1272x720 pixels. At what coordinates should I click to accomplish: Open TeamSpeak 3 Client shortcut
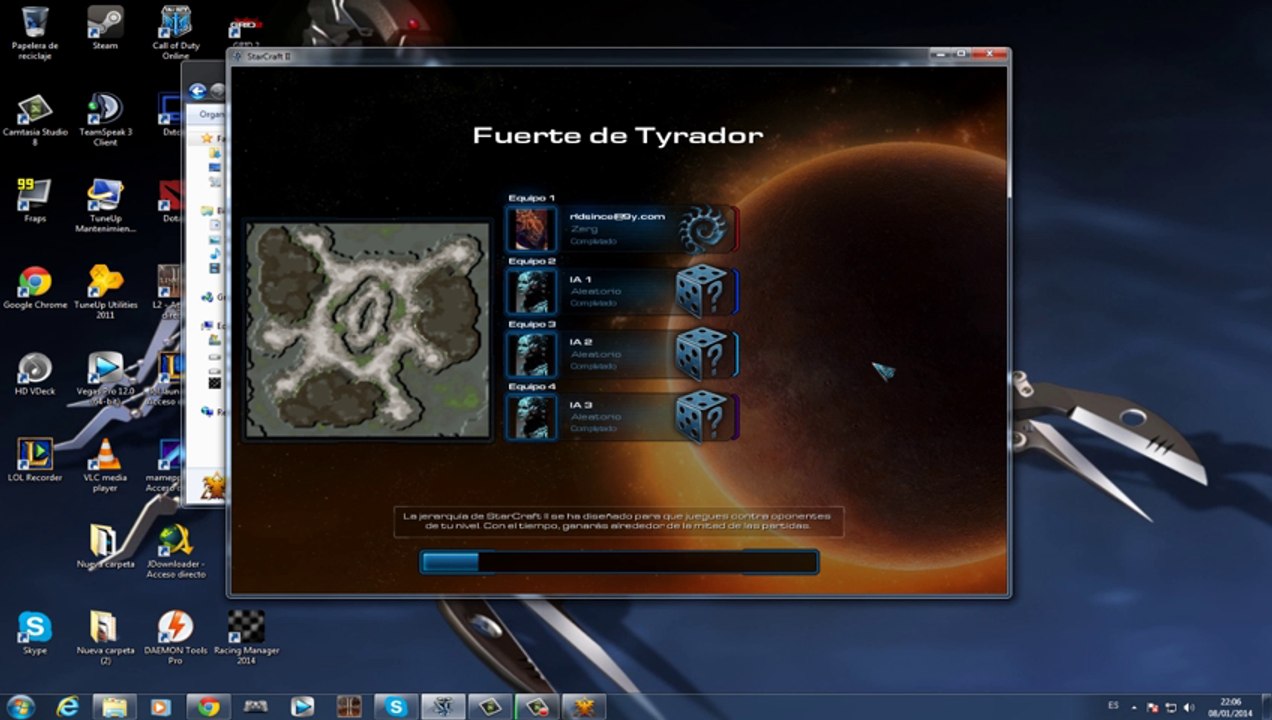tap(105, 119)
